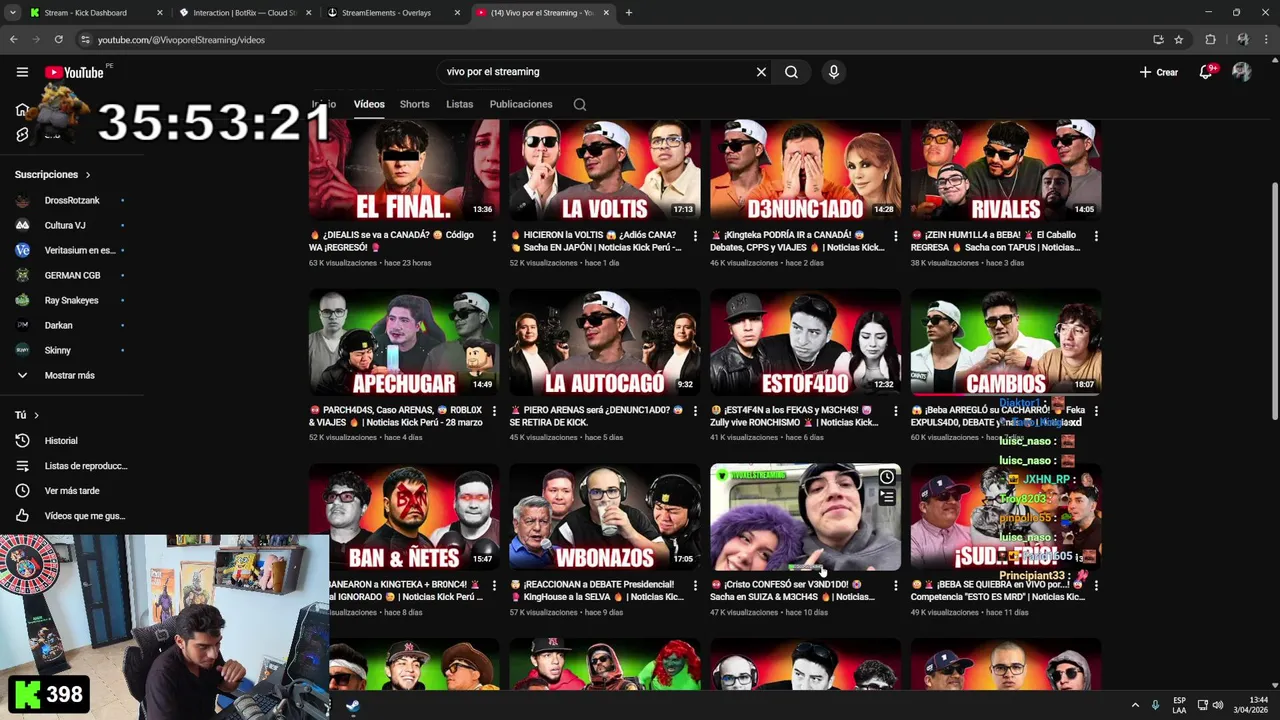Bookmark this page with the star icon
This screenshot has width=1280, height=720.
[1179, 40]
